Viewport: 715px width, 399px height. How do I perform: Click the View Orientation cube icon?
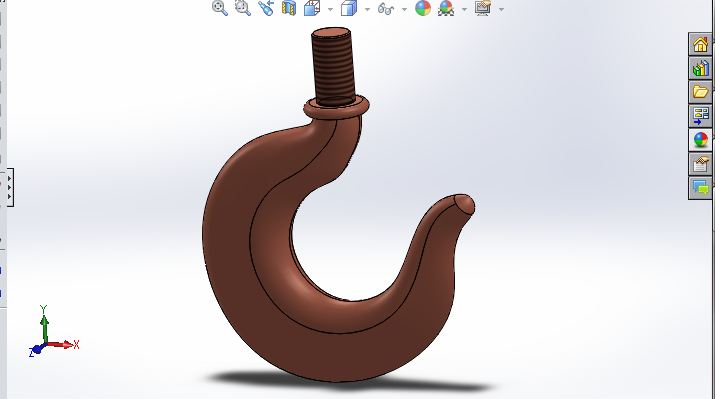coord(312,8)
